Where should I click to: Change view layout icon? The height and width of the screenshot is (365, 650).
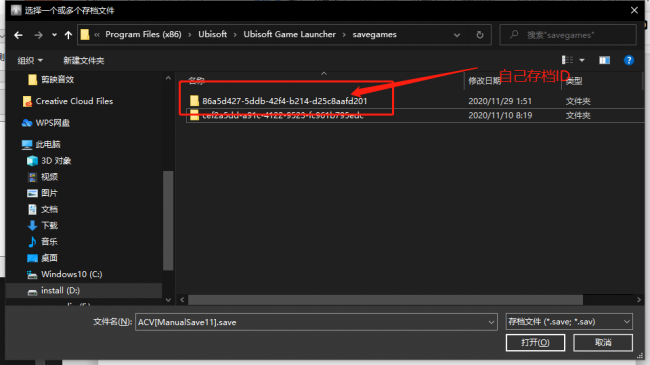click(567, 60)
